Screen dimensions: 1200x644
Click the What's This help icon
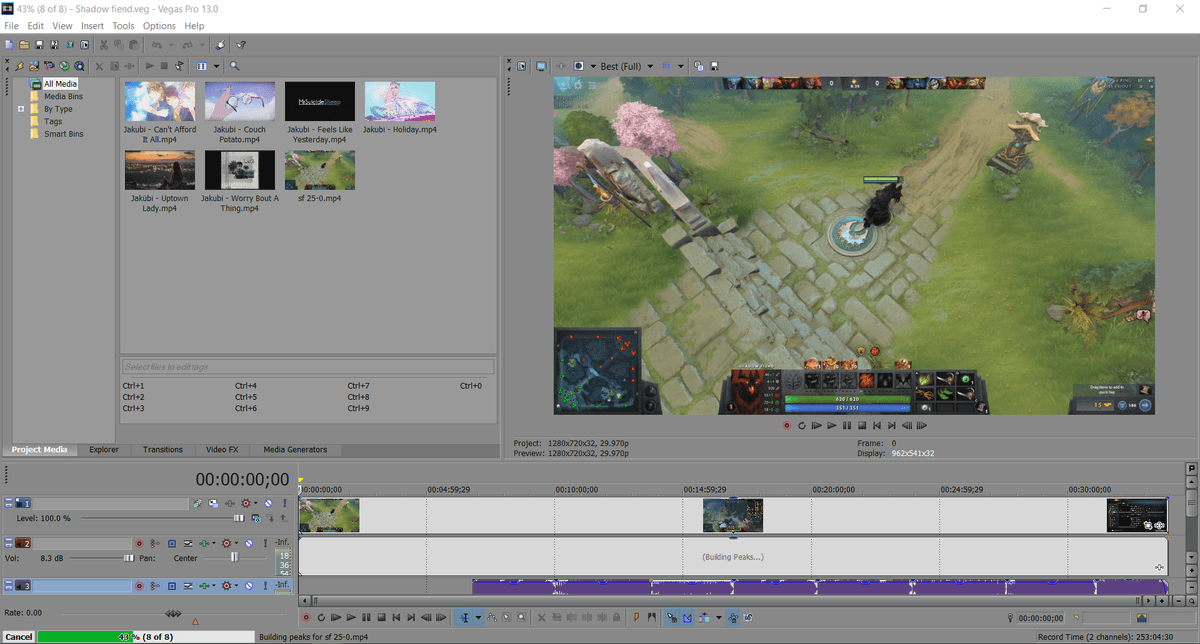click(x=241, y=45)
